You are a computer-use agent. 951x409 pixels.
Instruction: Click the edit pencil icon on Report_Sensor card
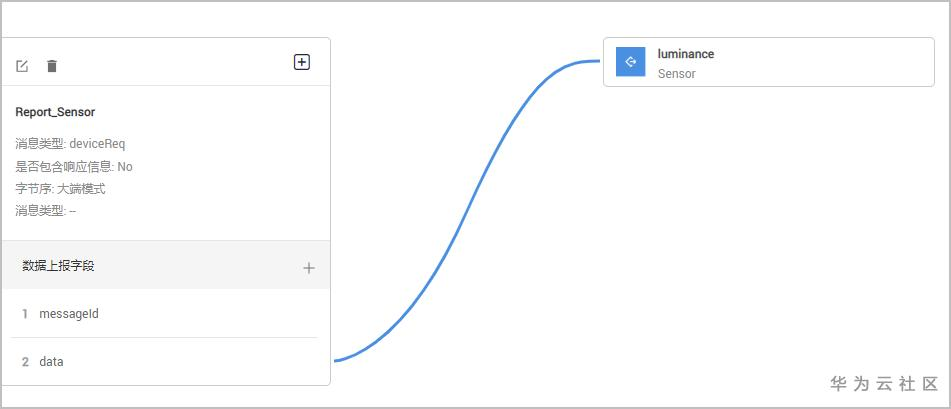click(22, 66)
